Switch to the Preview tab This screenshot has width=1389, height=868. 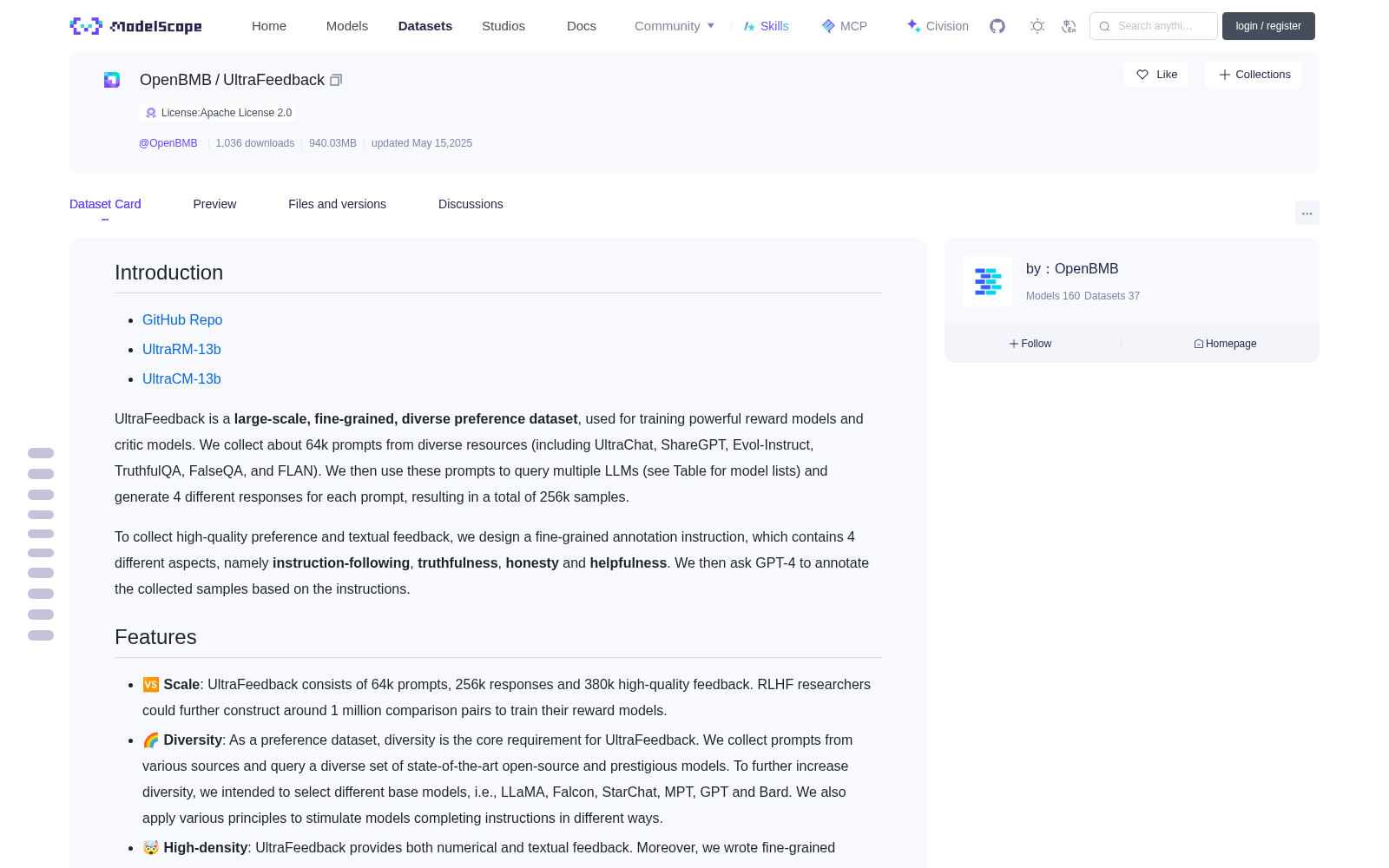pyautogui.click(x=214, y=204)
